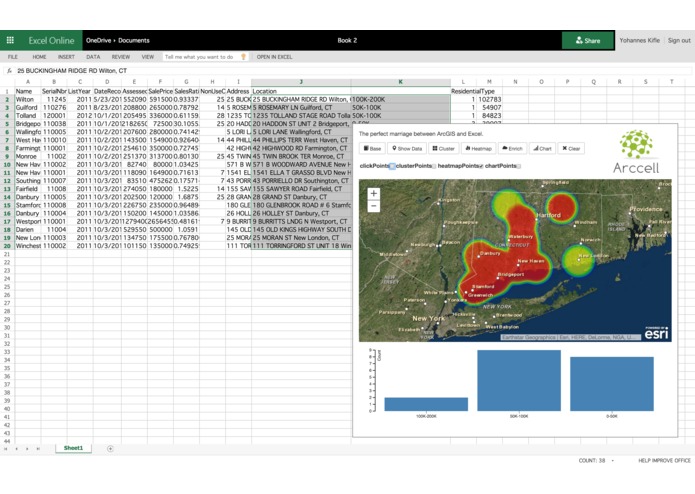Viewport: 695px width, 494px height.
Task: Zoom out on the Arccell map
Action: (x=374, y=206)
